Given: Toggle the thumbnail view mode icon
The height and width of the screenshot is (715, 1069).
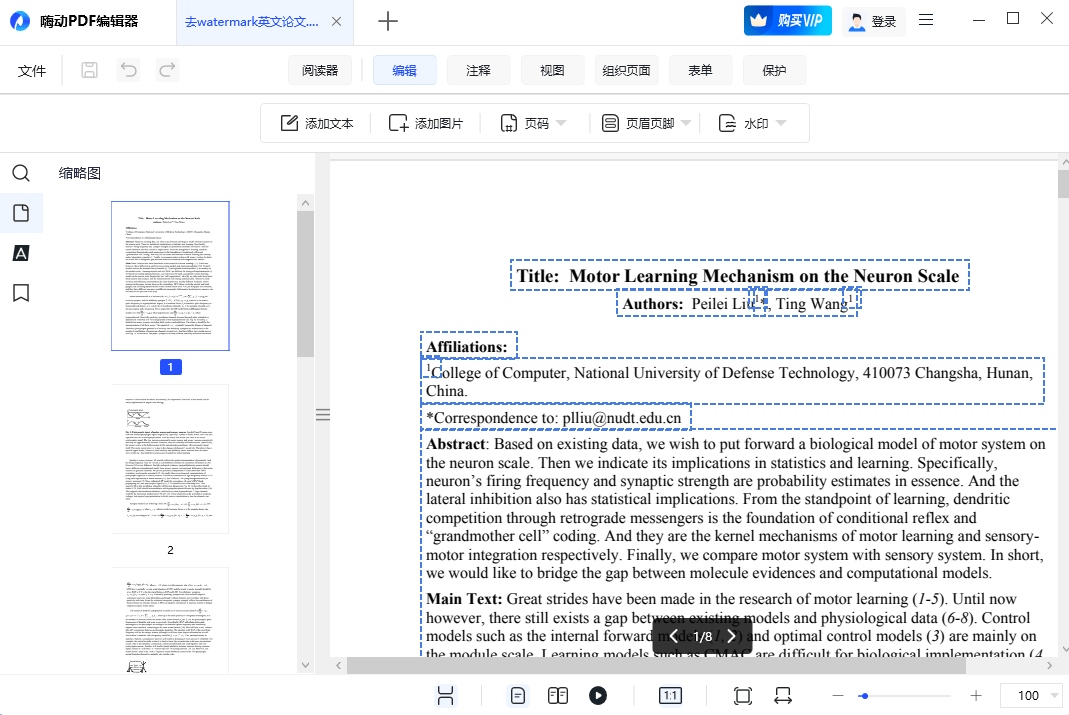Looking at the screenshot, I should (445, 694).
